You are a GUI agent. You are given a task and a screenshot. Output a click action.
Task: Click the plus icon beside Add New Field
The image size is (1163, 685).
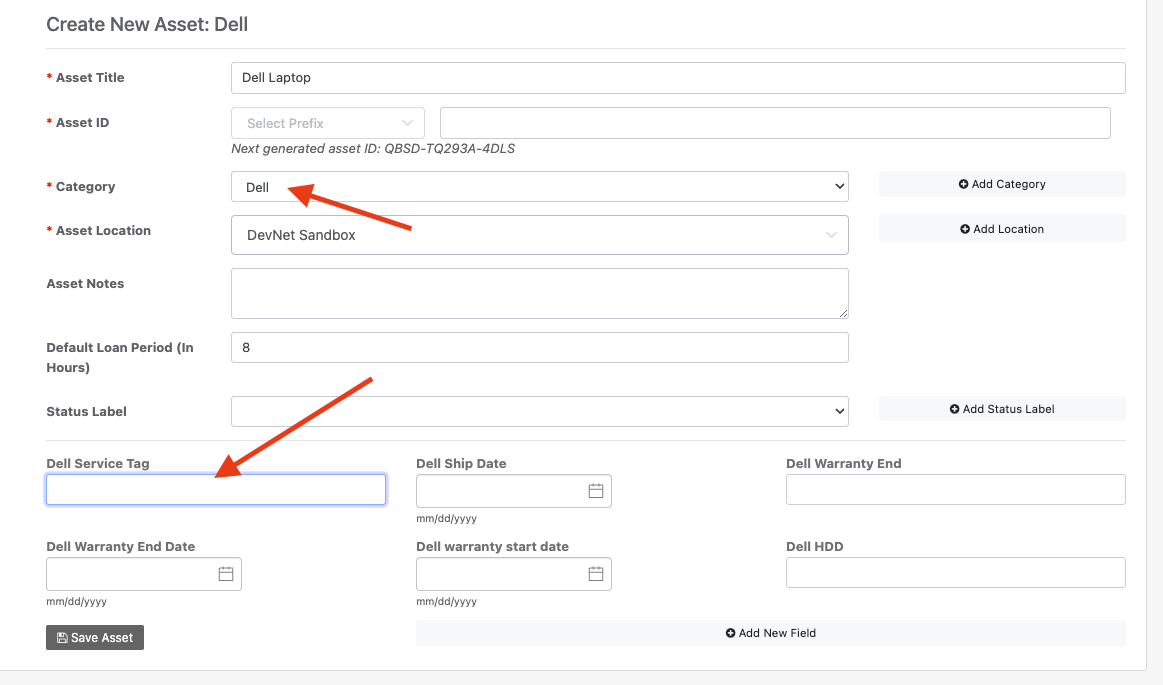coord(731,633)
